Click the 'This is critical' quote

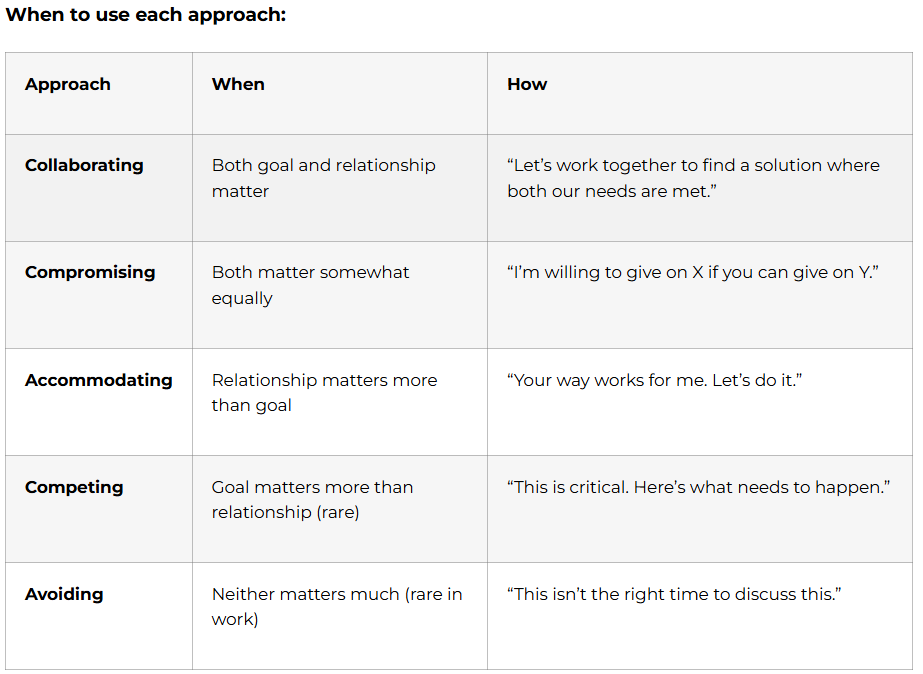coord(698,487)
